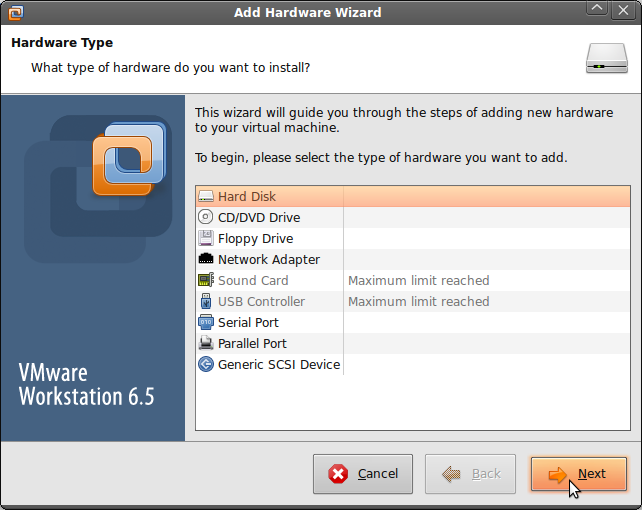Click the greyed "Sound Card" entry

click(x=253, y=280)
